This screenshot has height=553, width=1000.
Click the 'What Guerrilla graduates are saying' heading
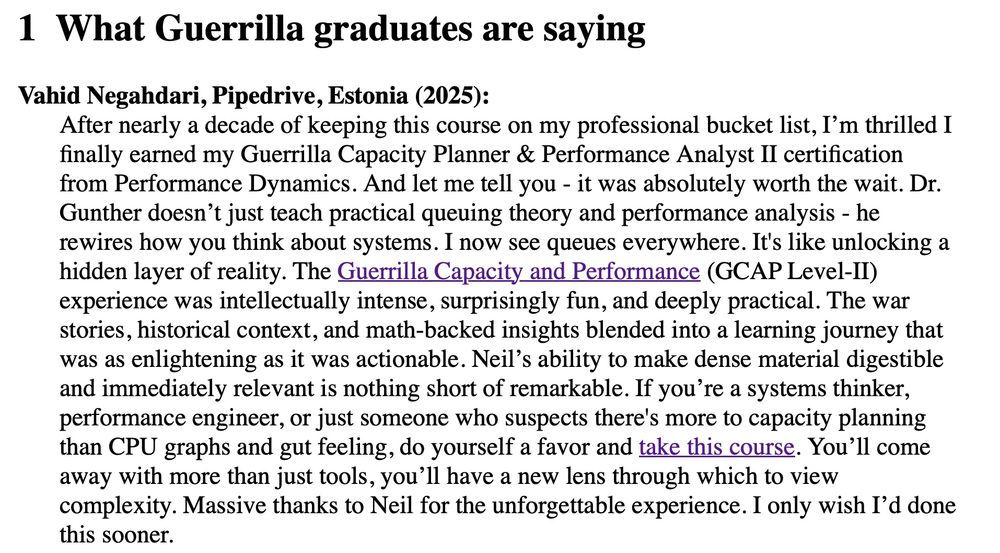(351, 29)
